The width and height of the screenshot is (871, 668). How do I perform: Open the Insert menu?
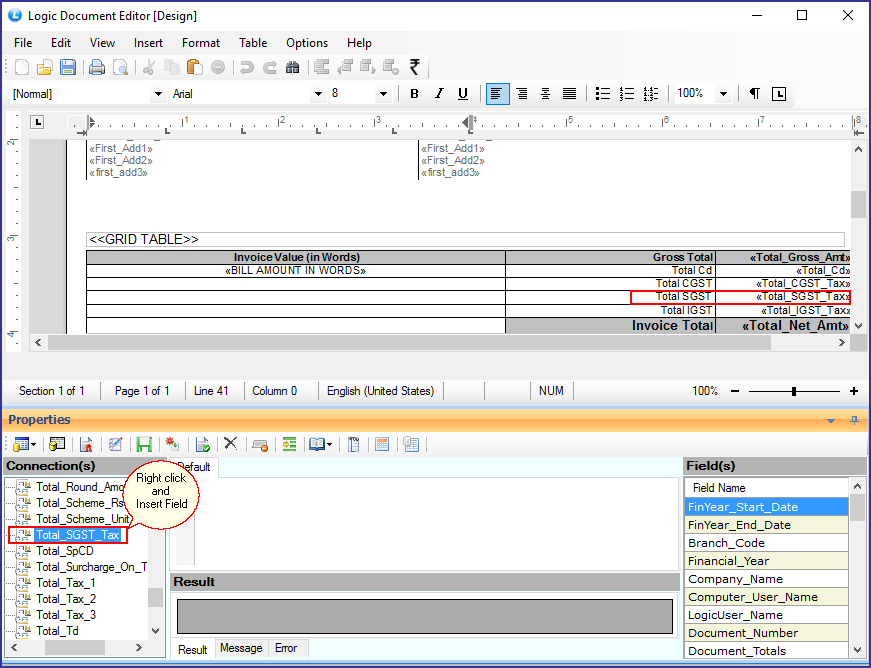click(x=148, y=43)
